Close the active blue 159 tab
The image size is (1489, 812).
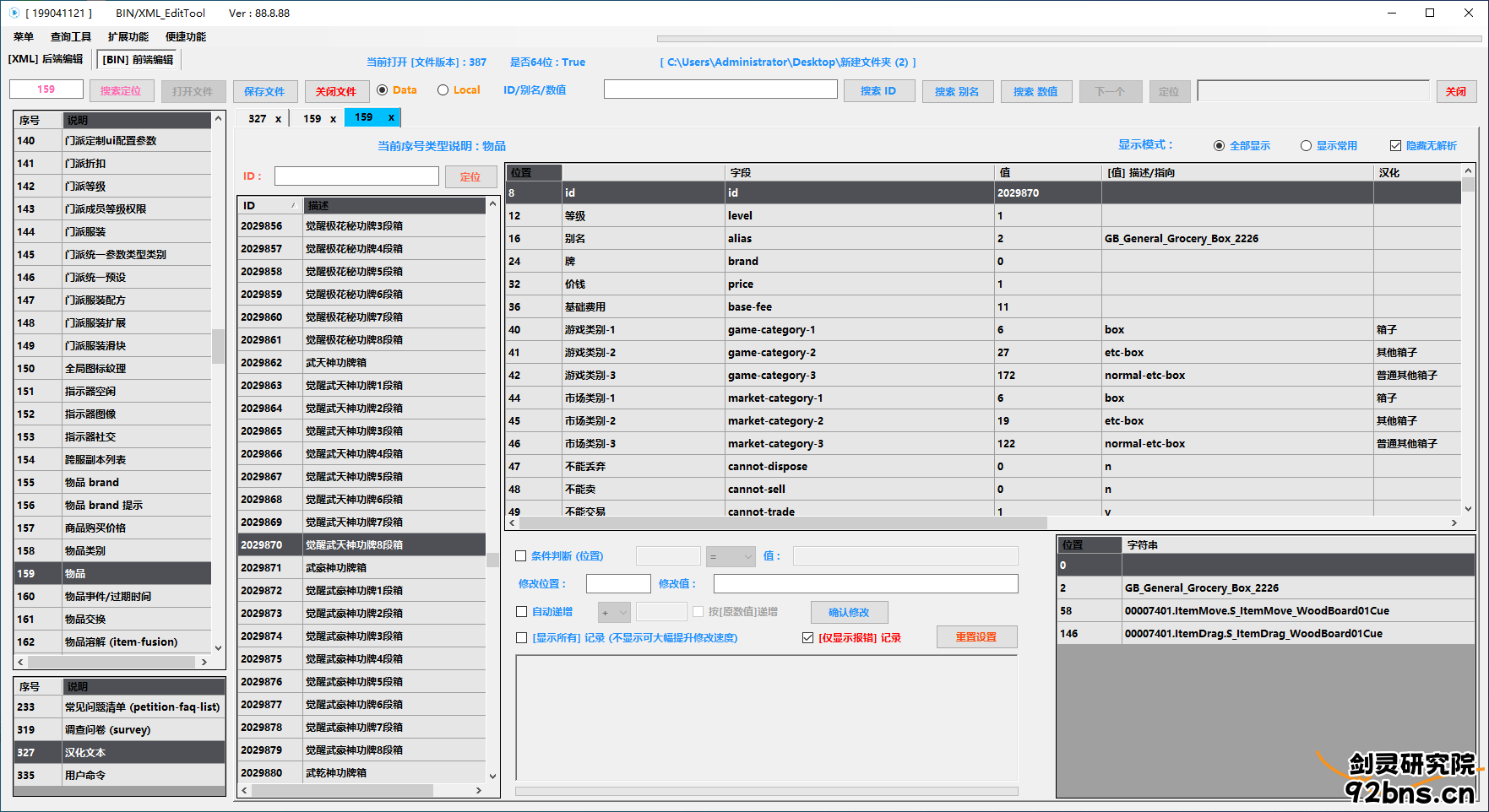[391, 117]
